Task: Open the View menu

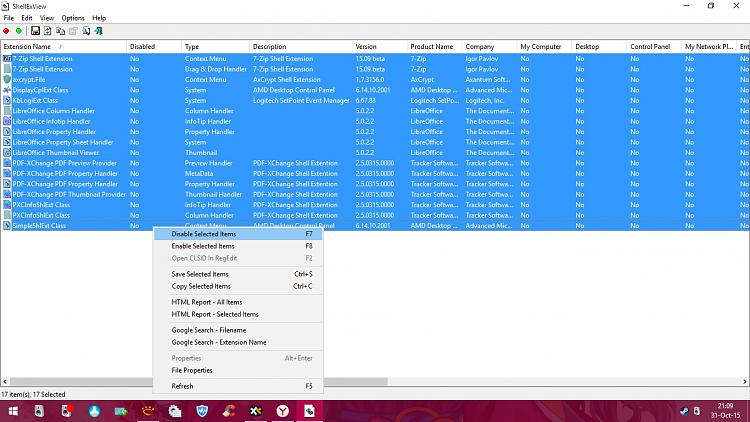Action: tap(47, 18)
